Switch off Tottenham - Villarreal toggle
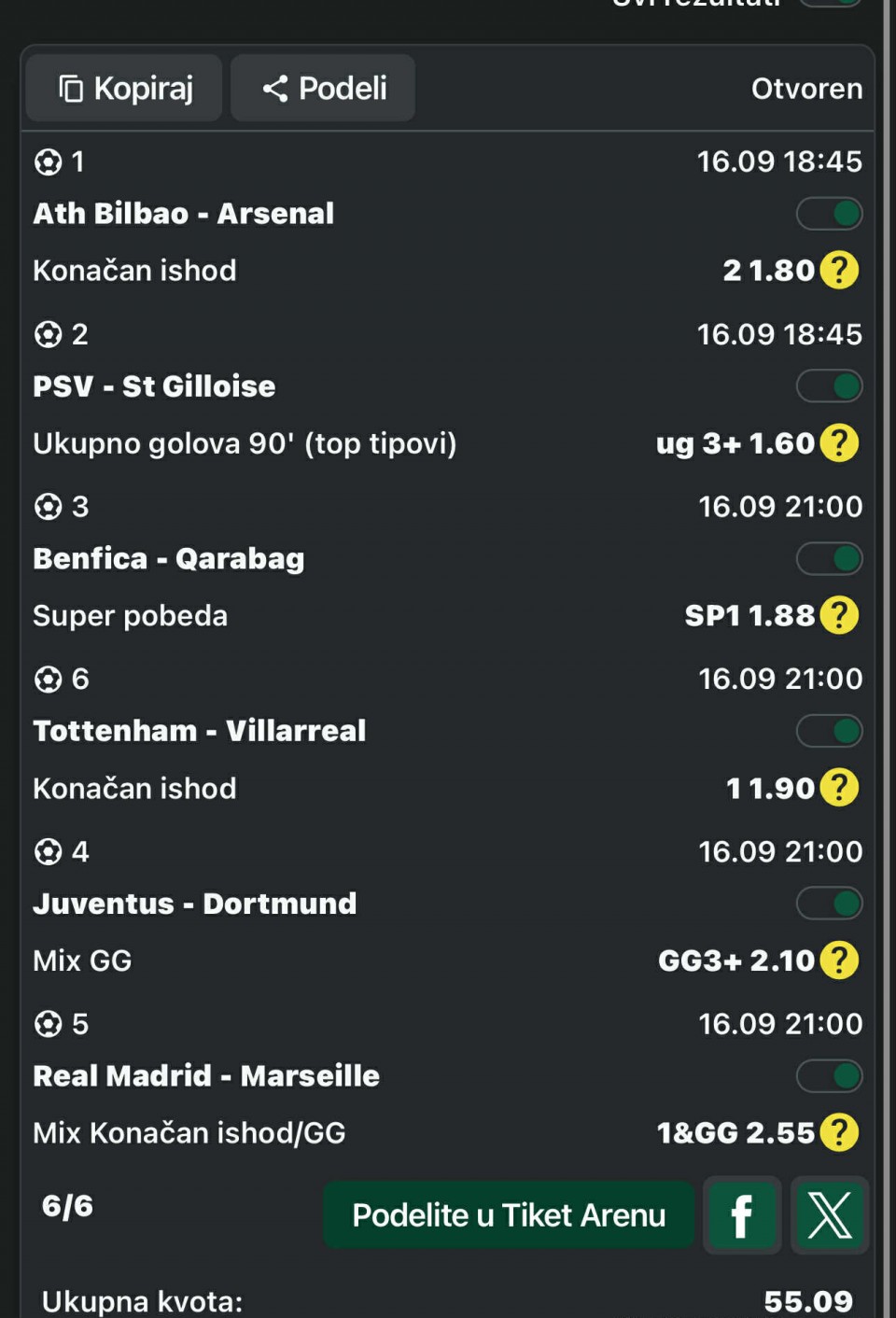 point(829,731)
